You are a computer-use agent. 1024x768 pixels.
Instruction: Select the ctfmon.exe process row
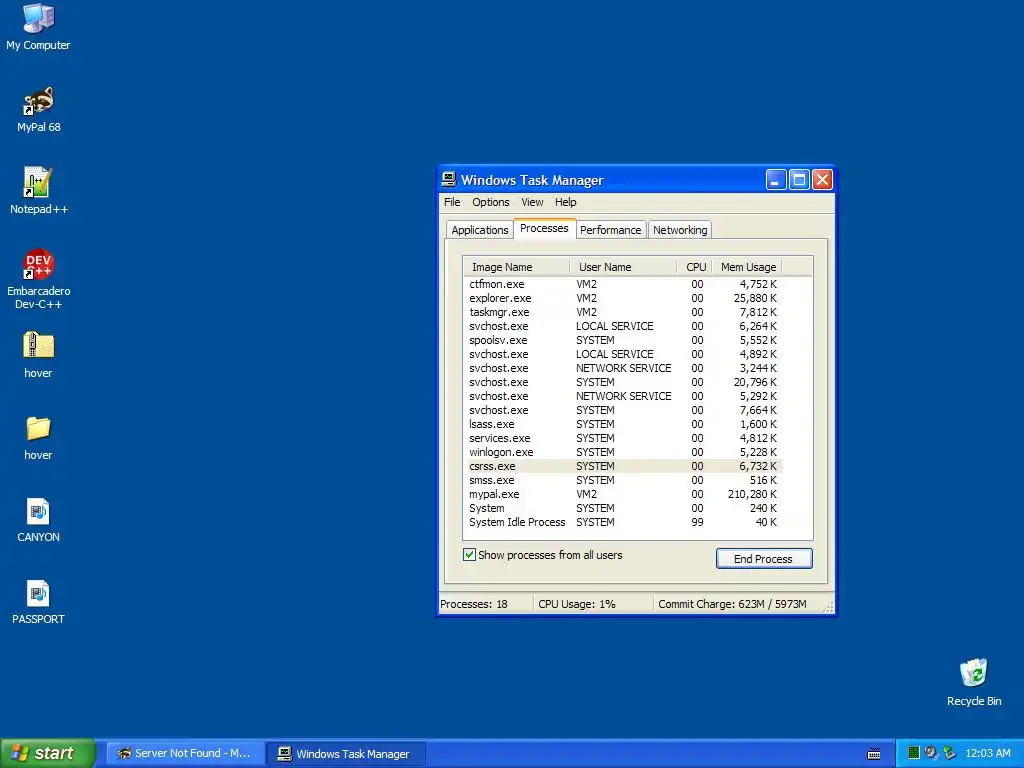pyautogui.click(x=624, y=284)
